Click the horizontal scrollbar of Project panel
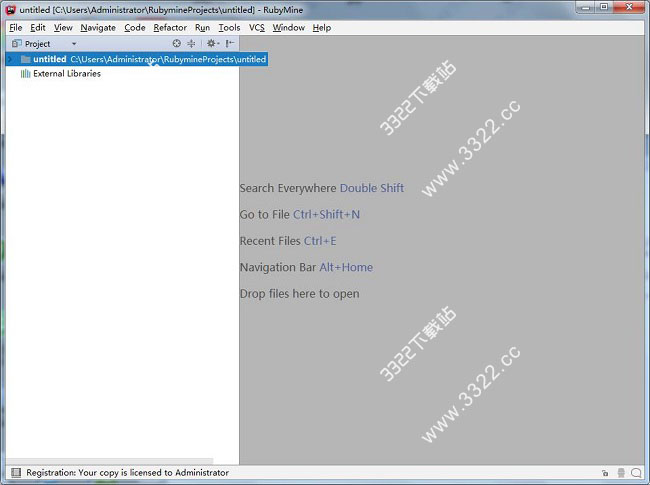The height and width of the screenshot is (485, 650). click(x=109, y=461)
